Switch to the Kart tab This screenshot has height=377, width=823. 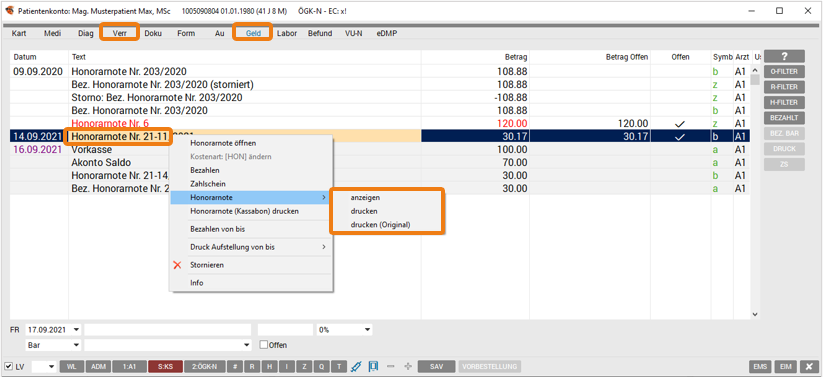[x=19, y=33]
